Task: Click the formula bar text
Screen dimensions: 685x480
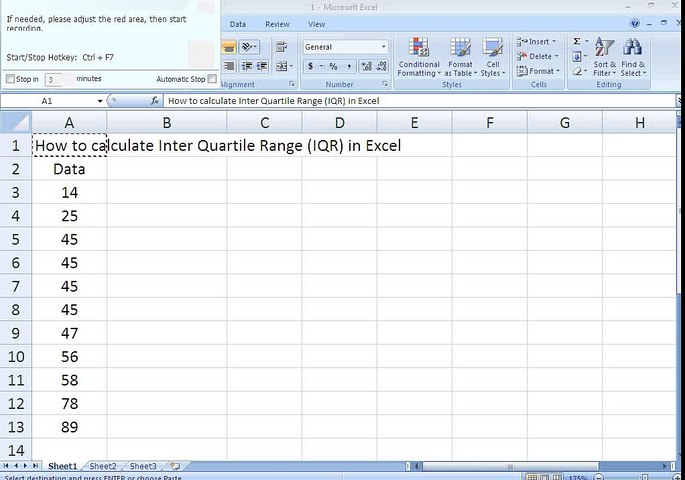Action: pyautogui.click(x=273, y=101)
